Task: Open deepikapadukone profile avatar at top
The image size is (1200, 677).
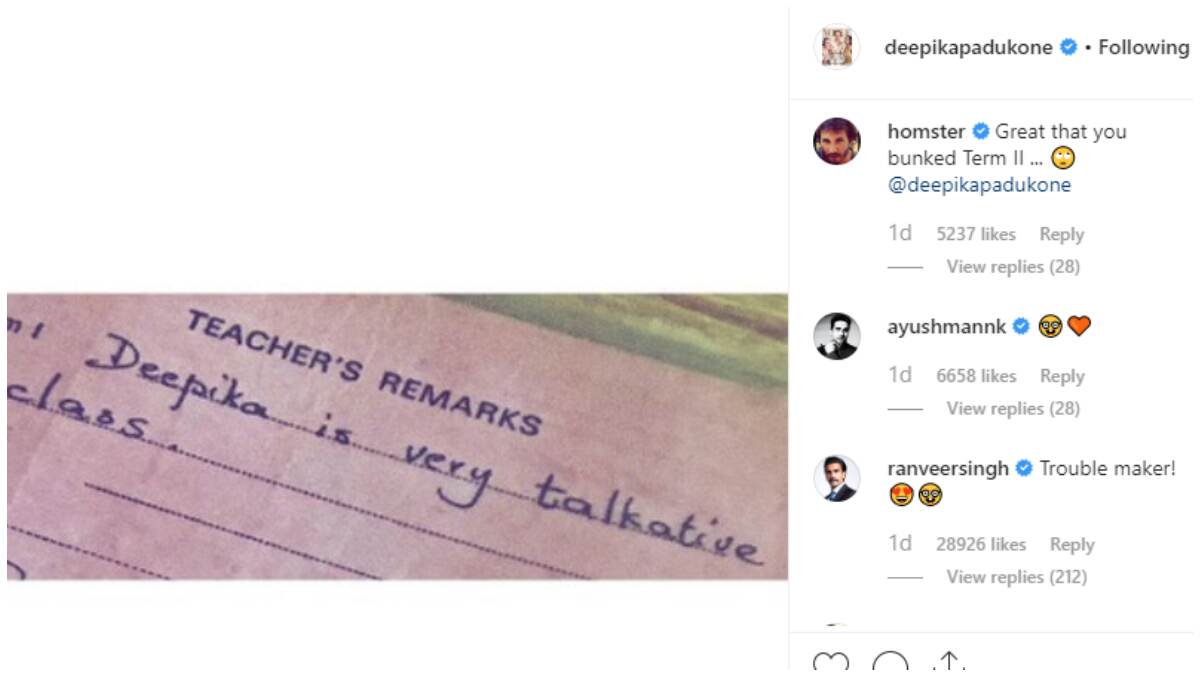Action: [837, 47]
